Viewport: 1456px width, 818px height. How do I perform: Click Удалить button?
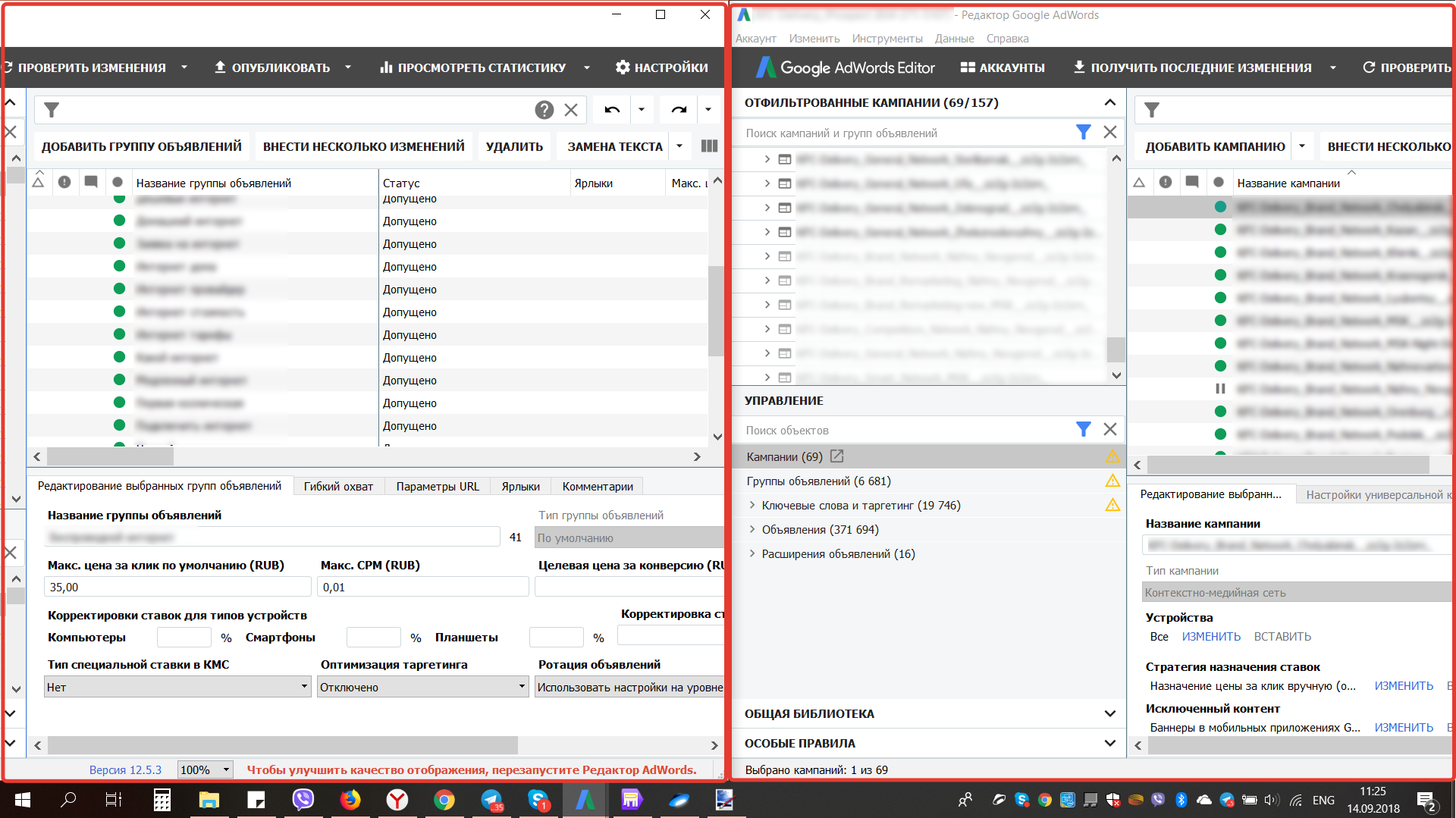point(514,146)
